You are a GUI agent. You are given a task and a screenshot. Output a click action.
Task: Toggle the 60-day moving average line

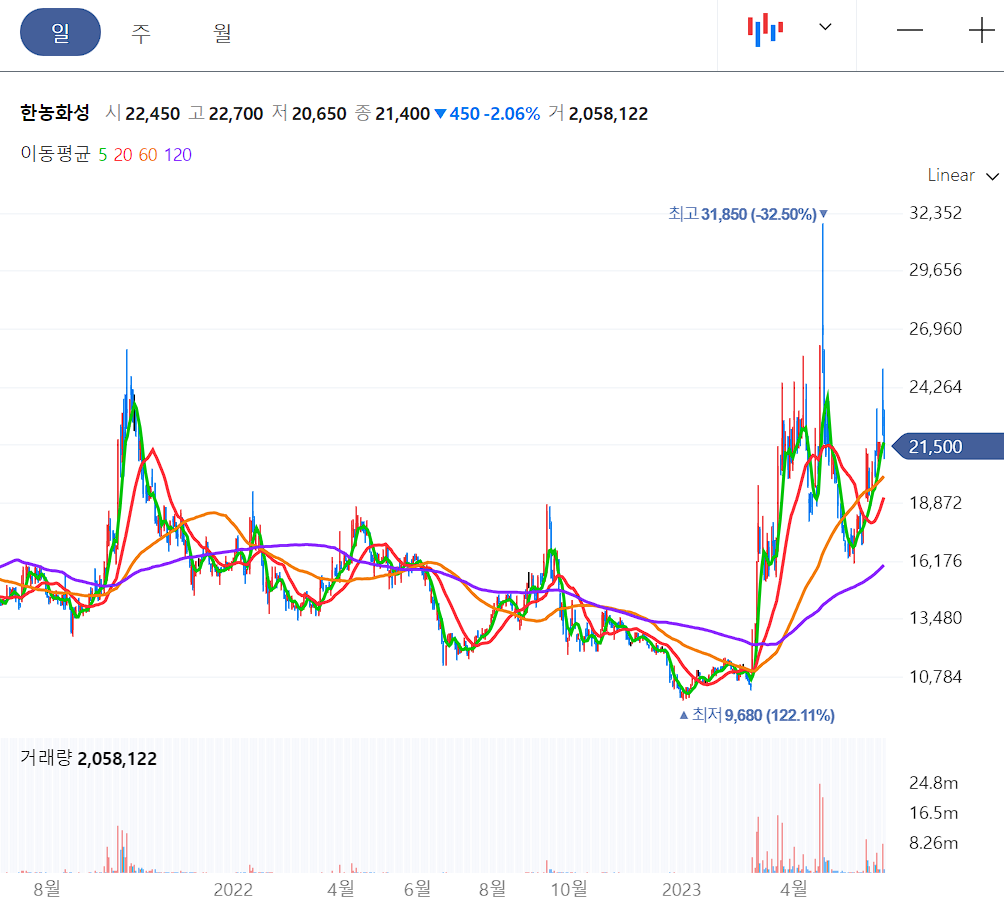click(x=148, y=155)
